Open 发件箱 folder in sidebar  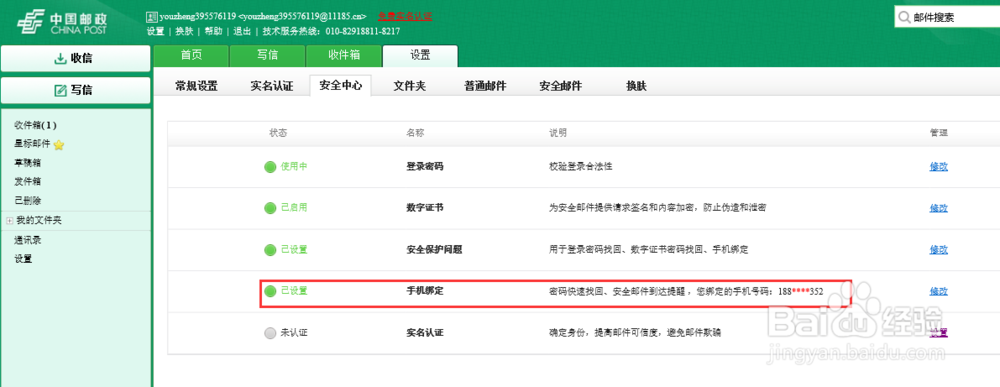[x=27, y=181]
